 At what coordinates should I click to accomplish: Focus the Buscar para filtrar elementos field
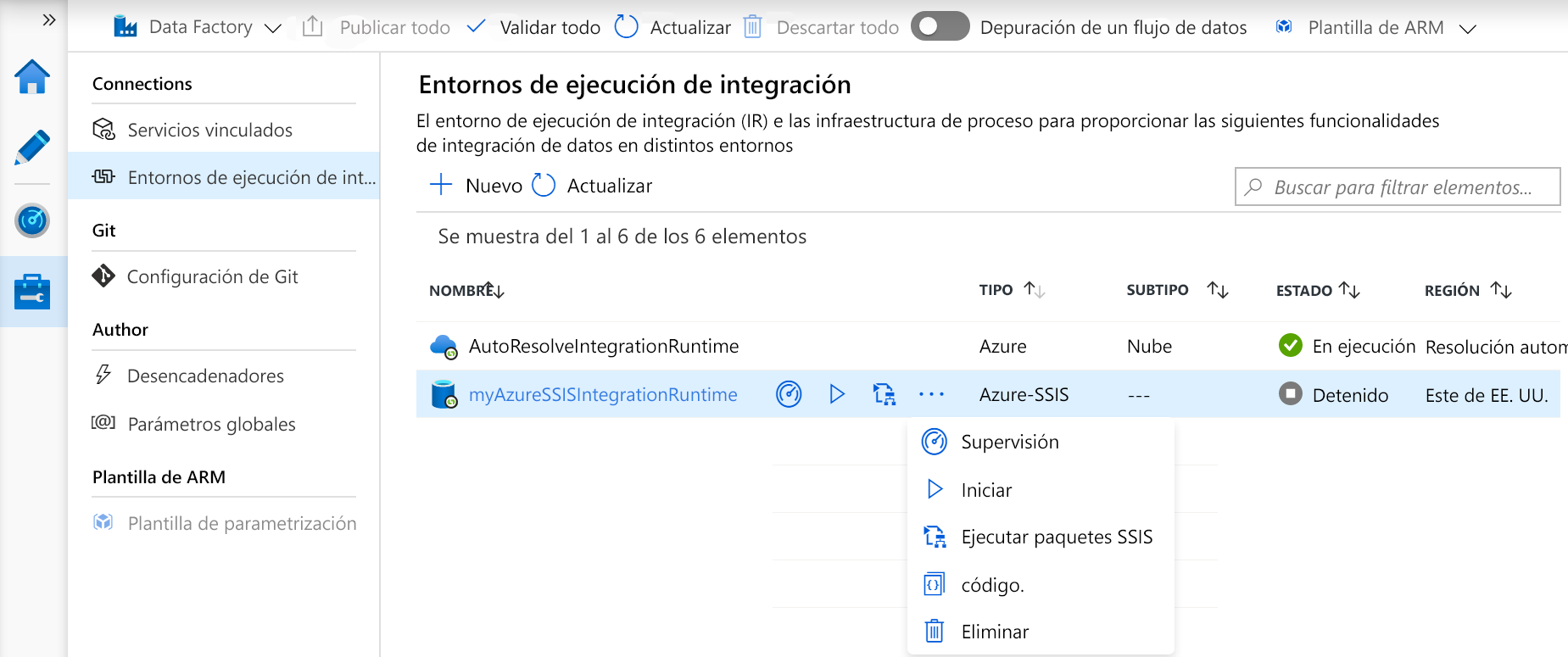(1398, 187)
